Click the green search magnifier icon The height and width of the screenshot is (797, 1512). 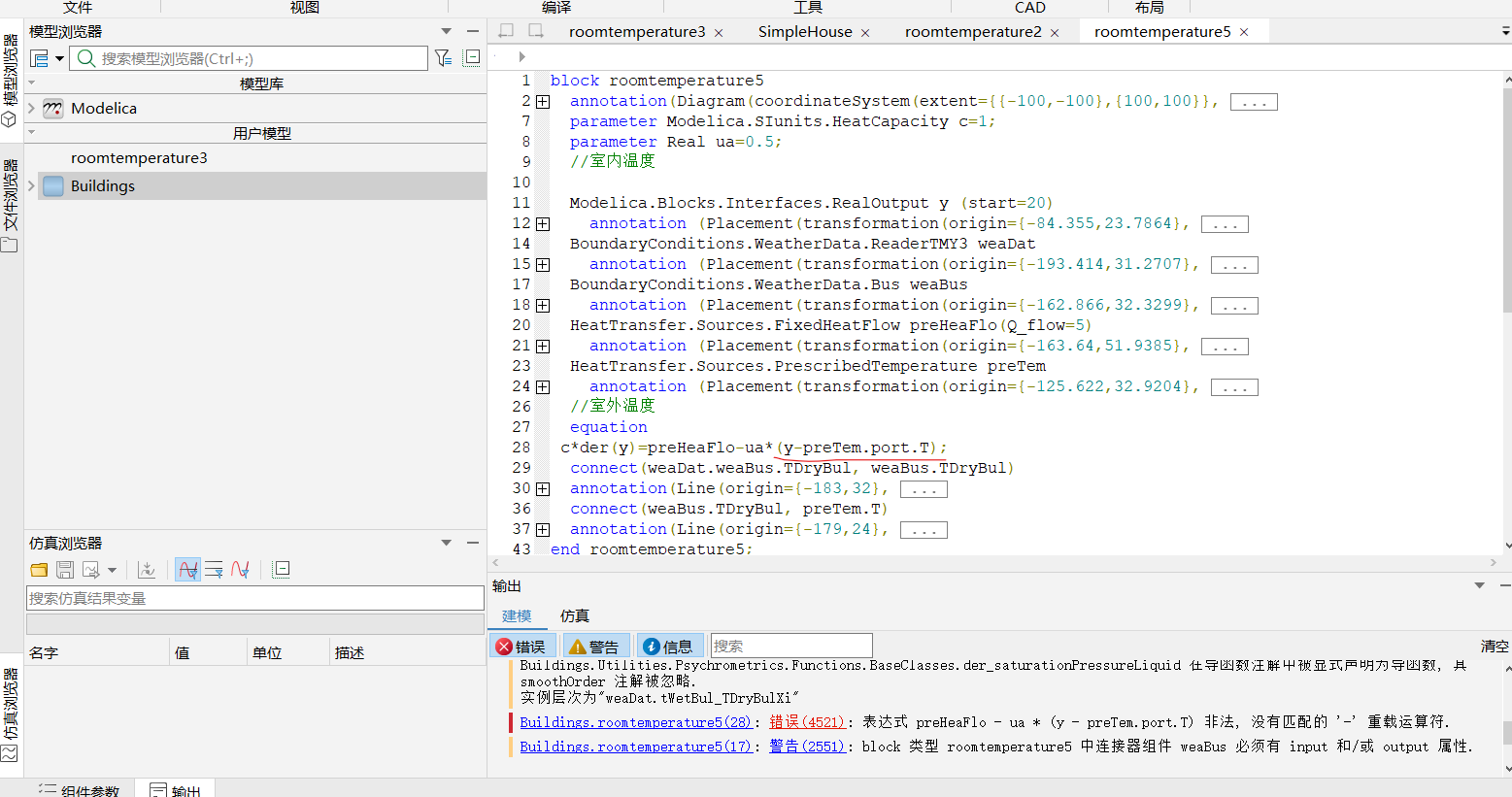(x=85, y=58)
